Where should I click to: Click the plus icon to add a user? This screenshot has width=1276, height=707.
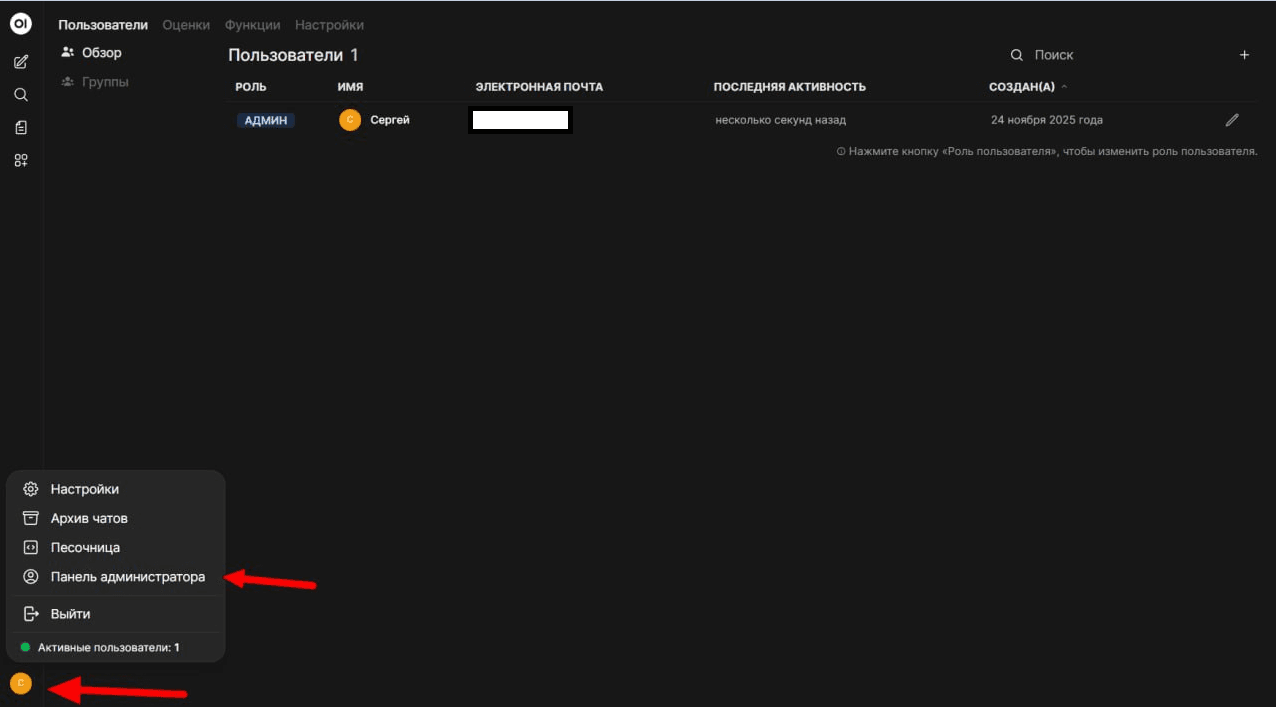pos(1244,55)
